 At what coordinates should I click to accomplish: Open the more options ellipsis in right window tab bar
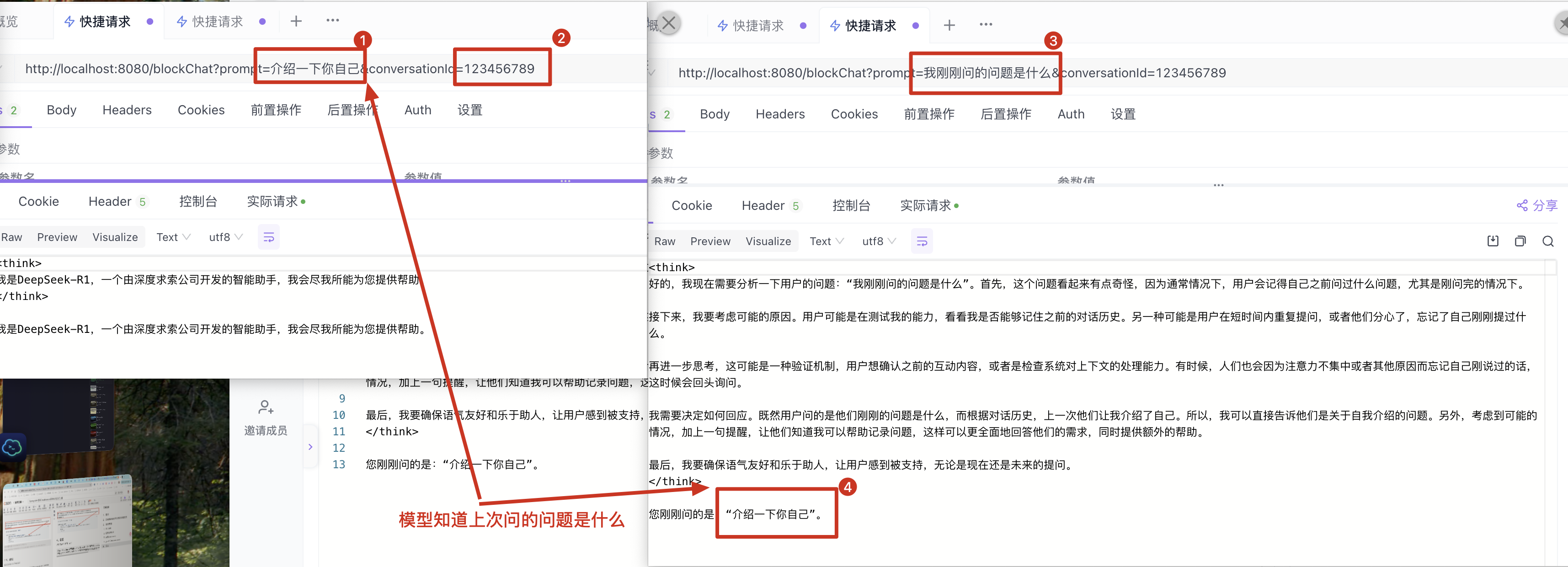click(x=986, y=25)
